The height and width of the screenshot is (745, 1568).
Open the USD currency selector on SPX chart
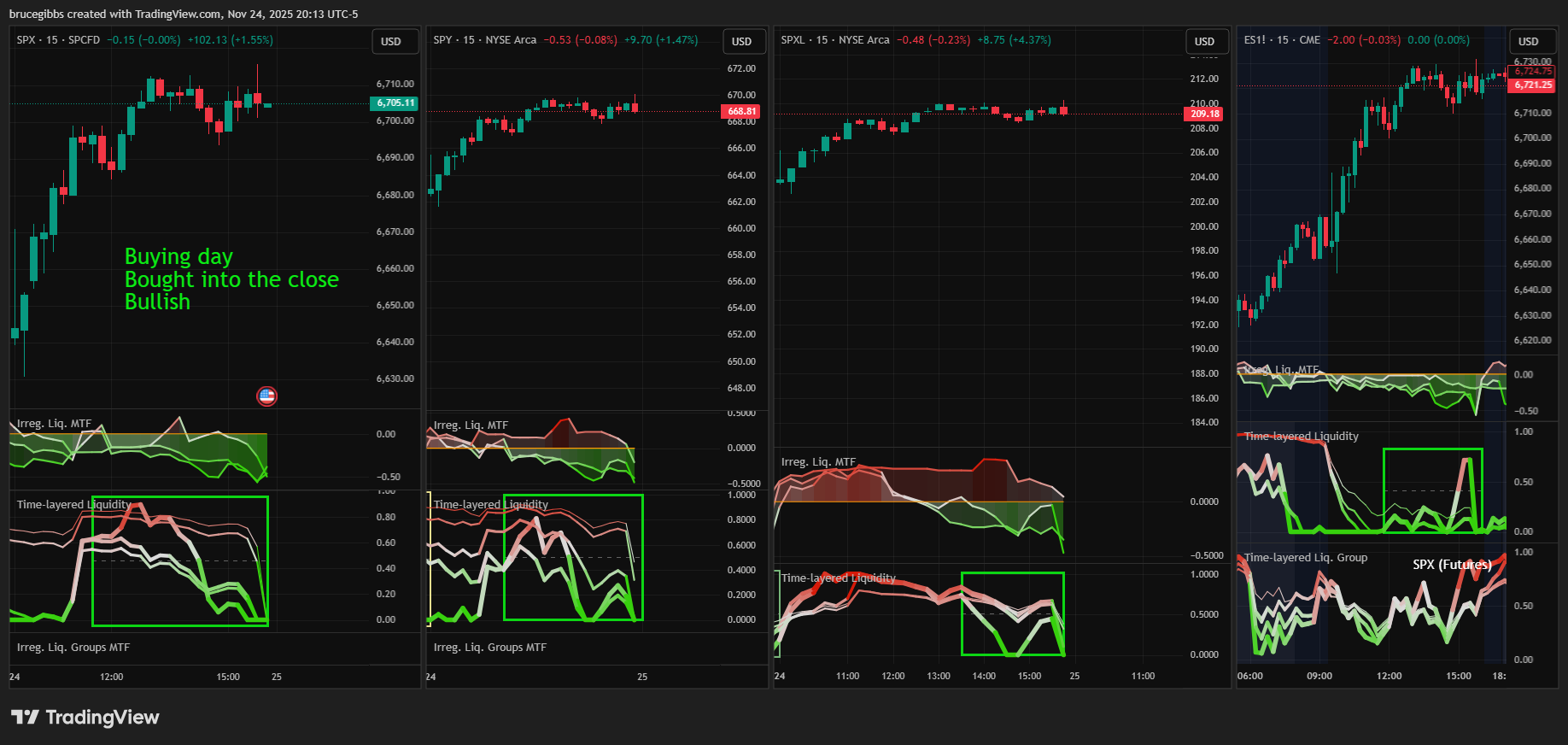(x=391, y=41)
